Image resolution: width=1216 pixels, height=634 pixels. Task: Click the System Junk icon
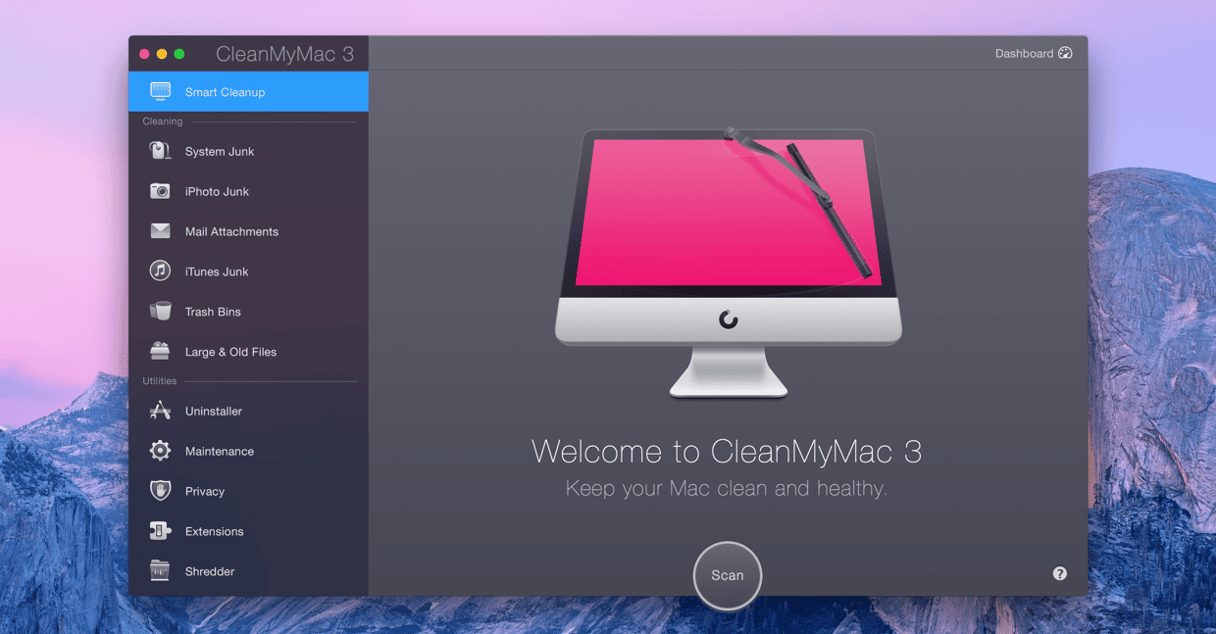[x=160, y=151]
